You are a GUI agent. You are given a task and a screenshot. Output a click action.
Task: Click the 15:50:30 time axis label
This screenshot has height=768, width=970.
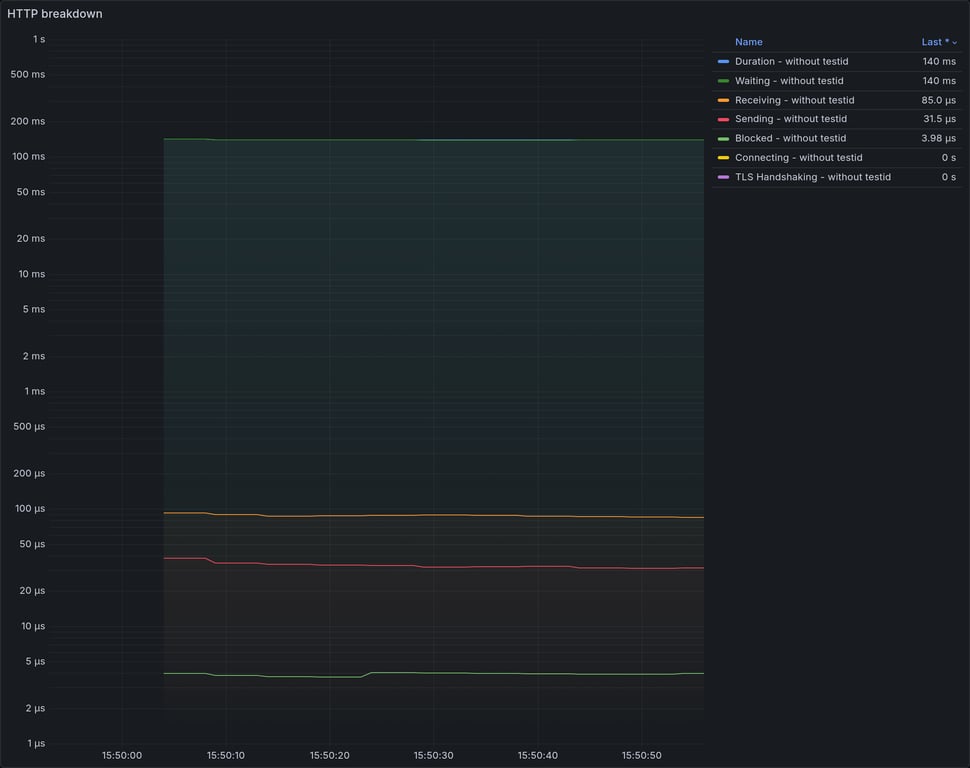click(x=433, y=755)
